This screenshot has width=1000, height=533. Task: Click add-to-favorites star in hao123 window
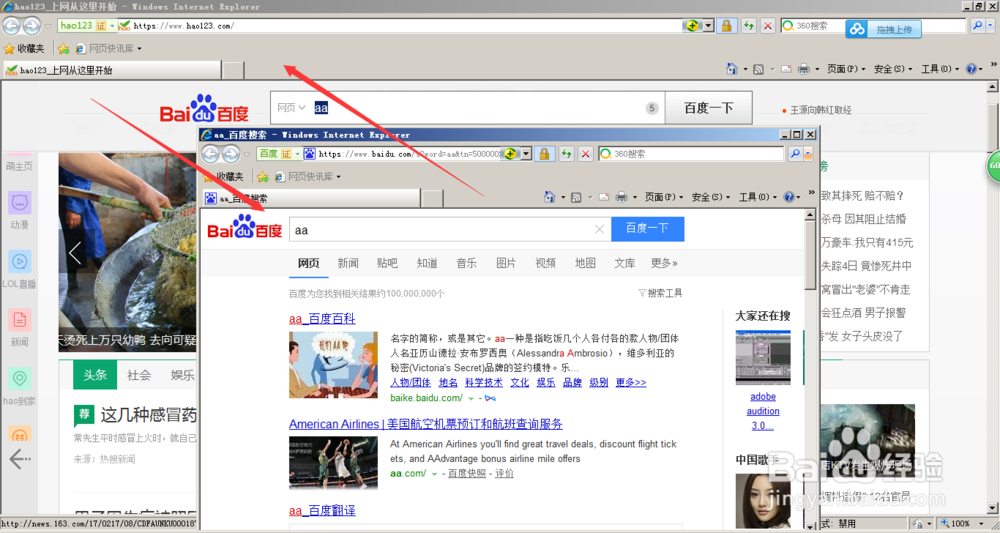64,48
